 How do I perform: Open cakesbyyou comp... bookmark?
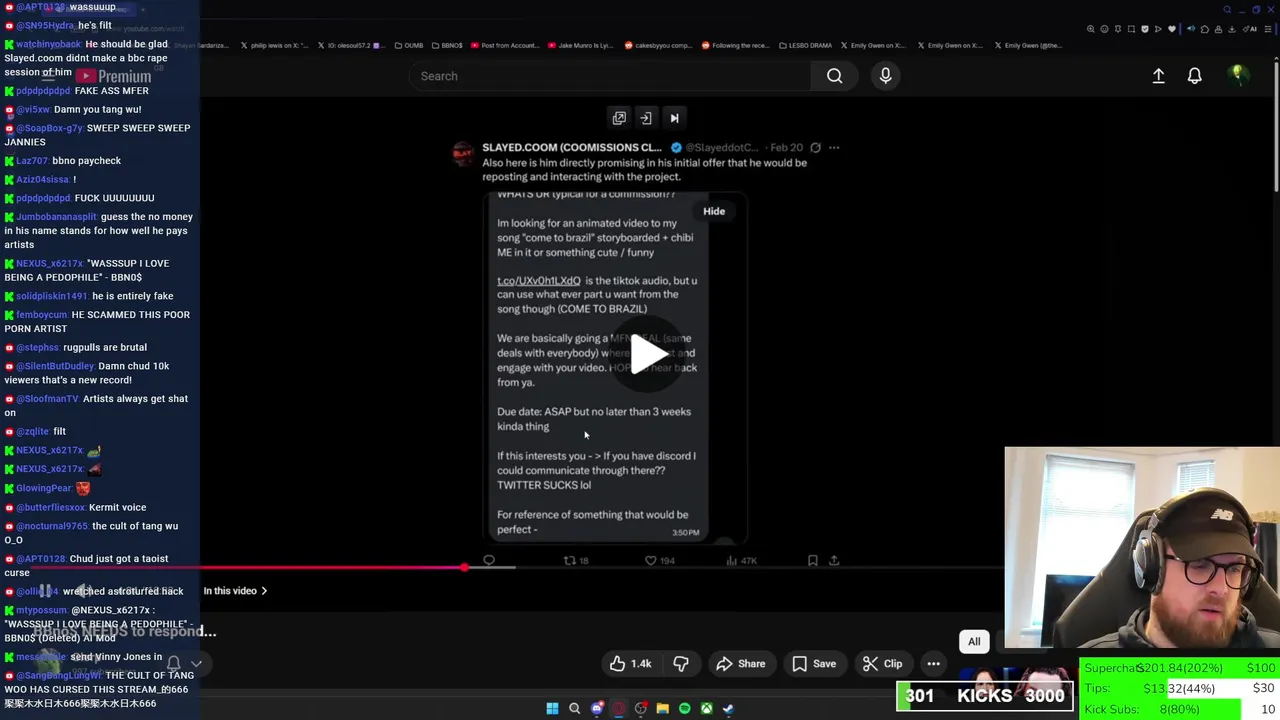coord(658,45)
